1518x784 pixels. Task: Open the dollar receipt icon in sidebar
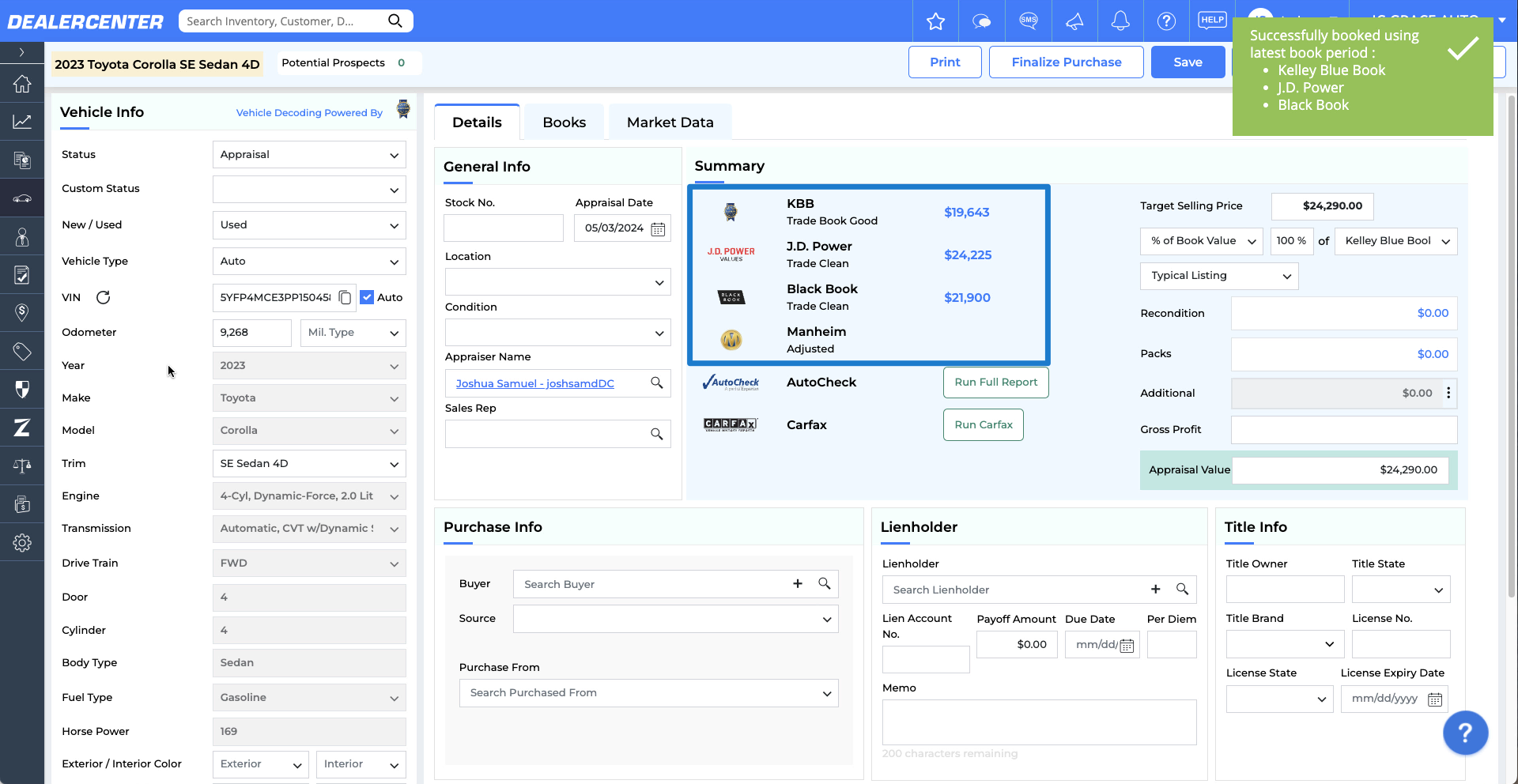[x=22, y=504]
